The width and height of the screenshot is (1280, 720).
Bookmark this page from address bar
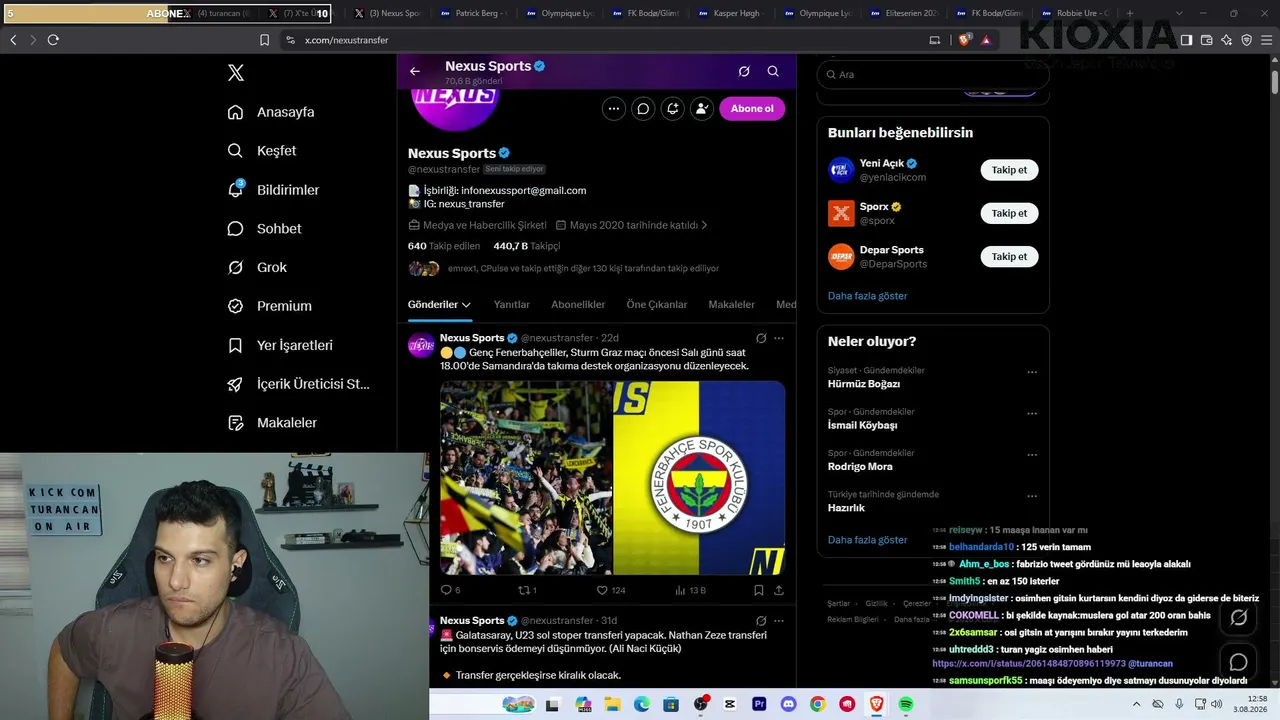click(x=264, y=40)
